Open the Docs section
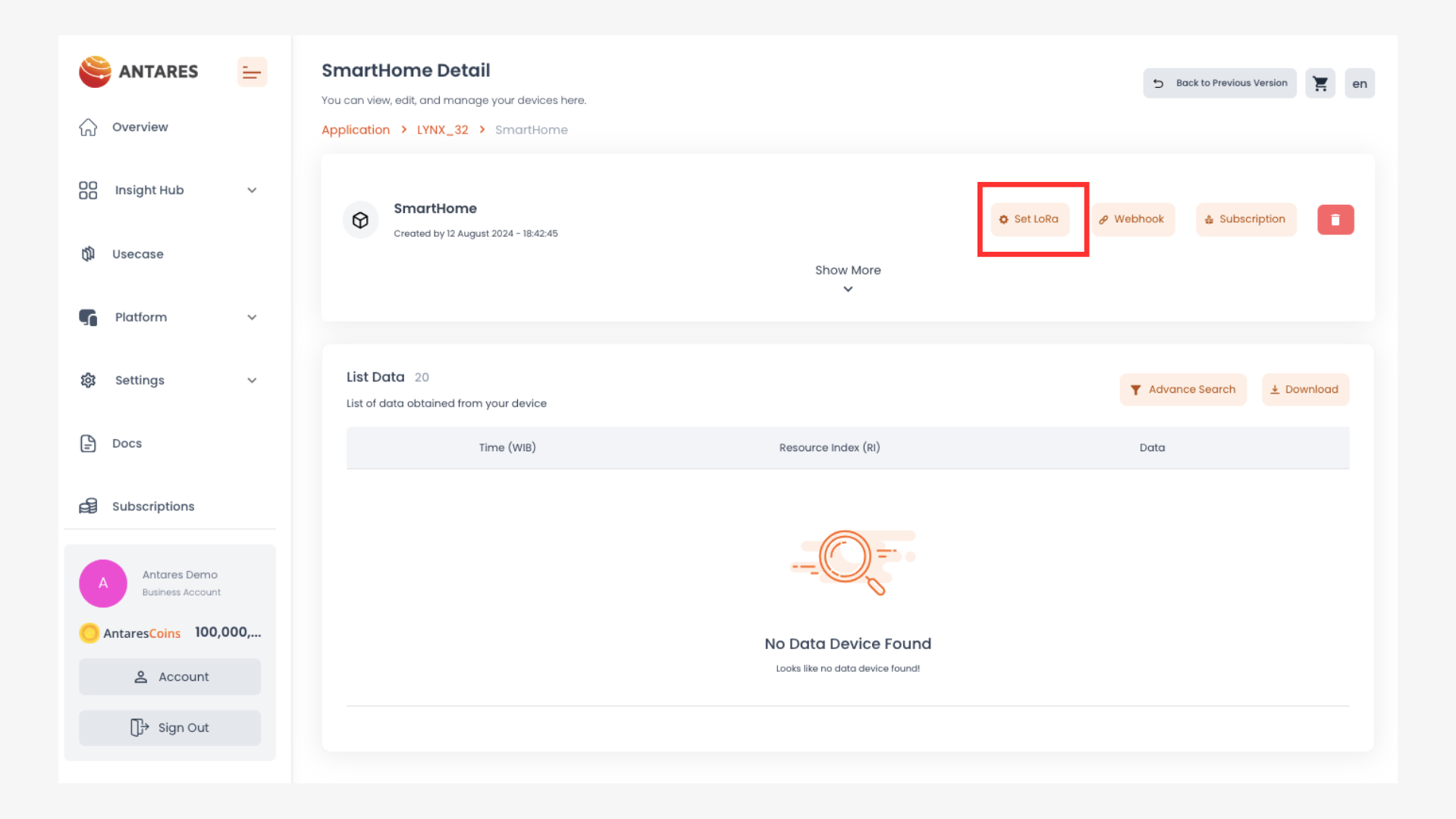 (x=127, y=443)
